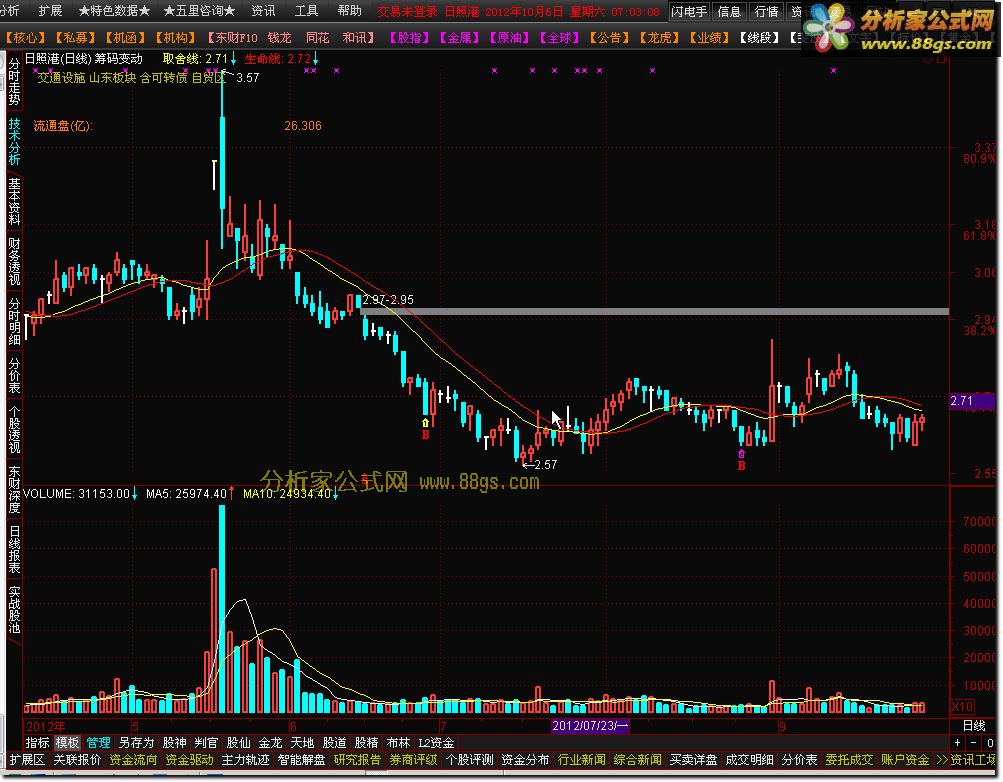
Task: Open the 【原油】 shortcut
Action: coord(509,38)
